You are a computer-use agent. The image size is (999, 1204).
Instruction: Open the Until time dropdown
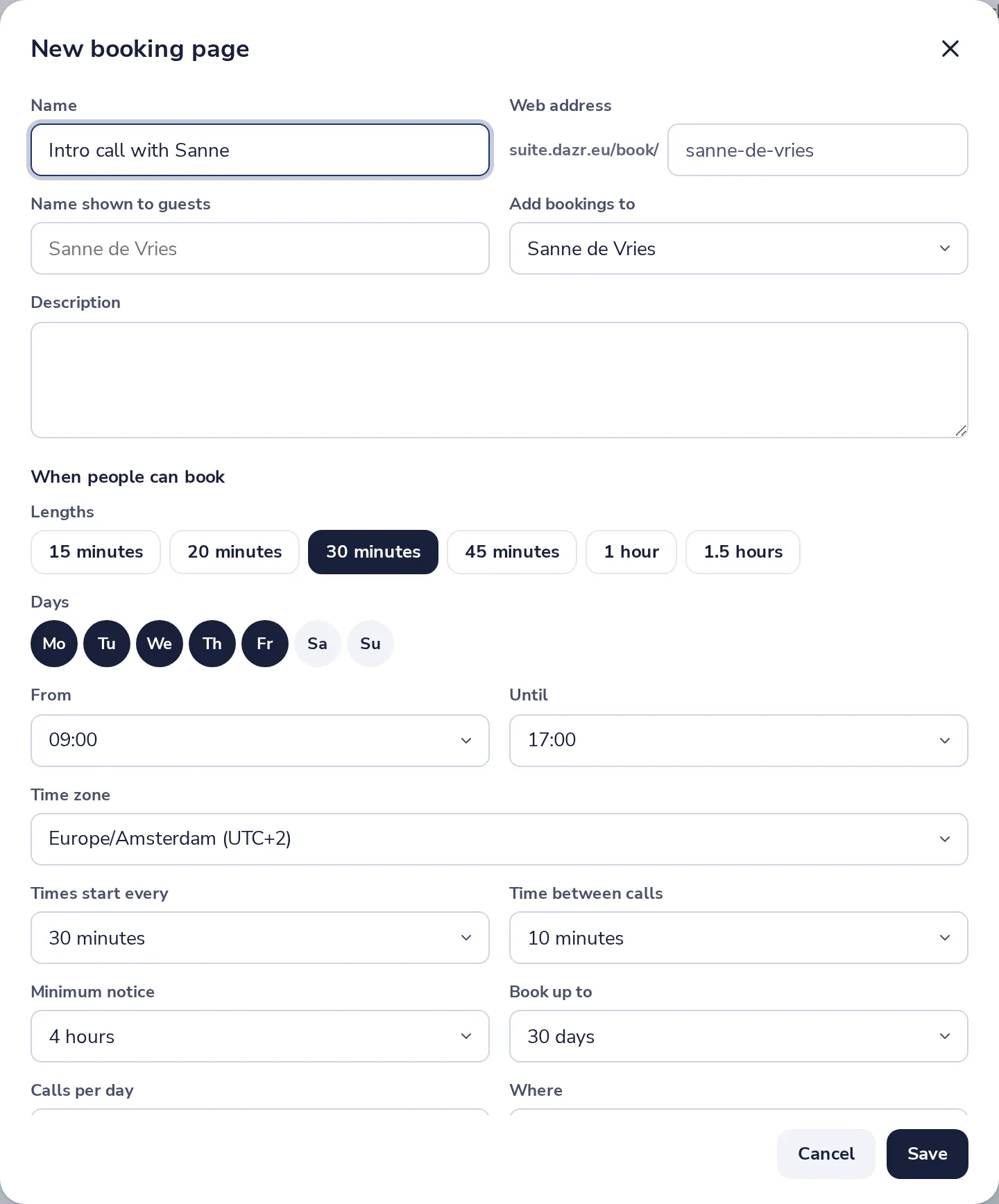coord(739,741)
